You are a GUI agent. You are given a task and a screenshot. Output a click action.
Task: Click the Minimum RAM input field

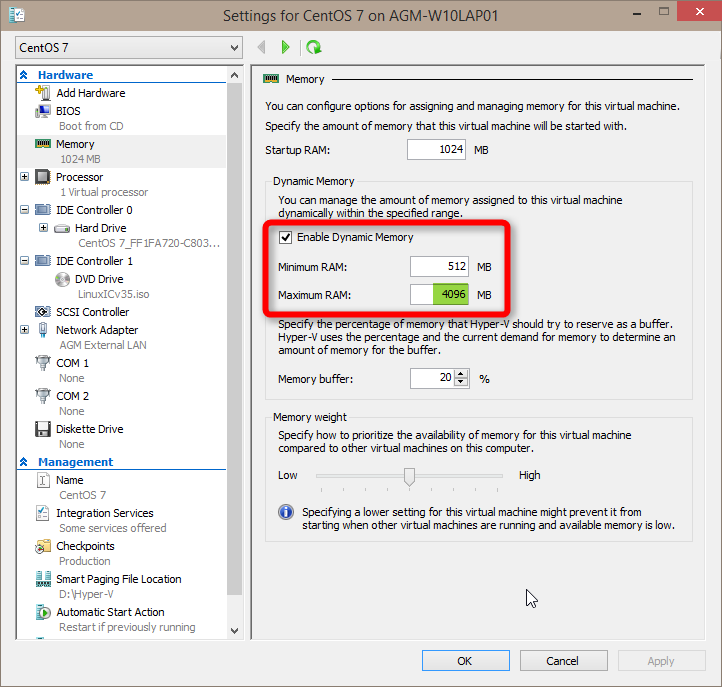coord(439,267)
